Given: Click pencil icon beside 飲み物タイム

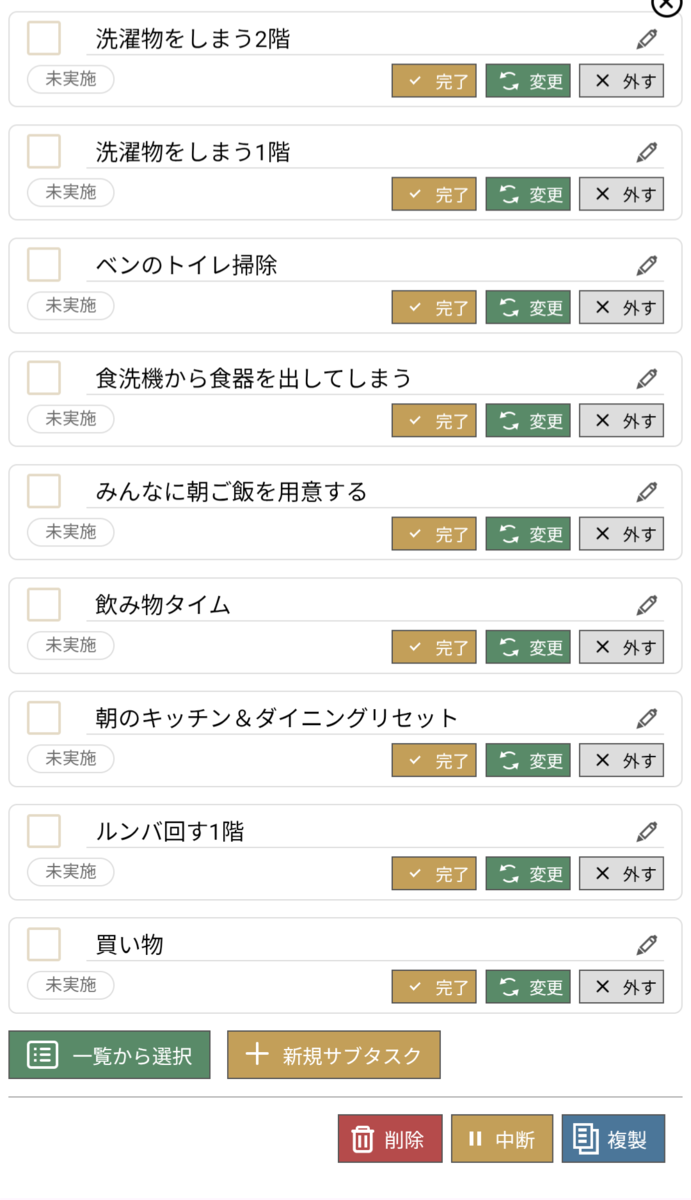Looking at the screenshot, I should 647,605.
